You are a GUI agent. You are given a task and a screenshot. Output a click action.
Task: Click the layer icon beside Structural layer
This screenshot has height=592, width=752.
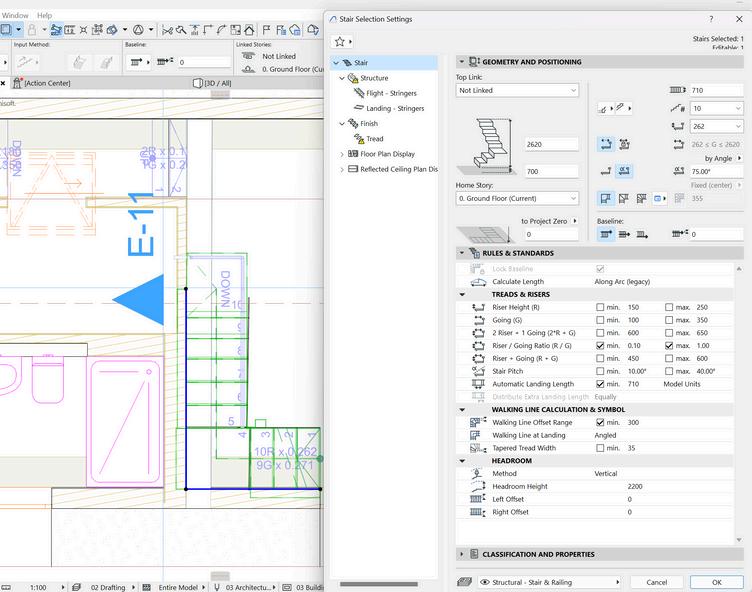[465, 581]
